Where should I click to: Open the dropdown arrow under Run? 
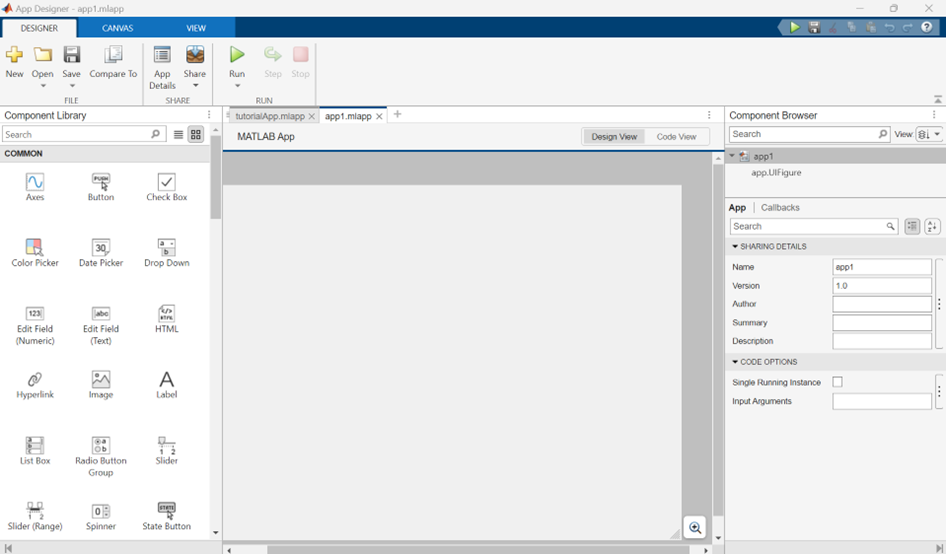tap(237, 86)
